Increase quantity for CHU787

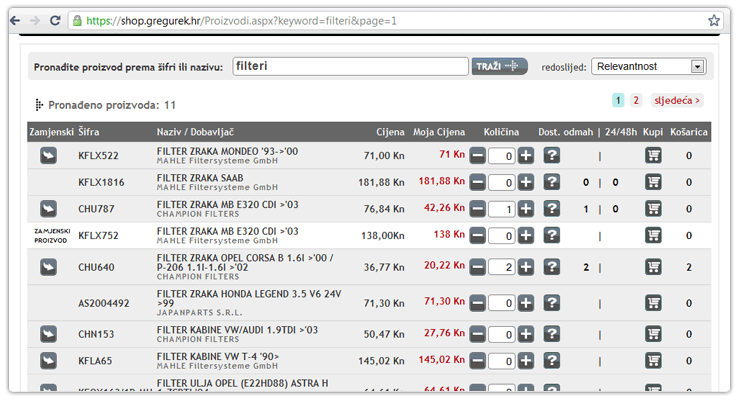pyautogui.click(x=526, y=209)
